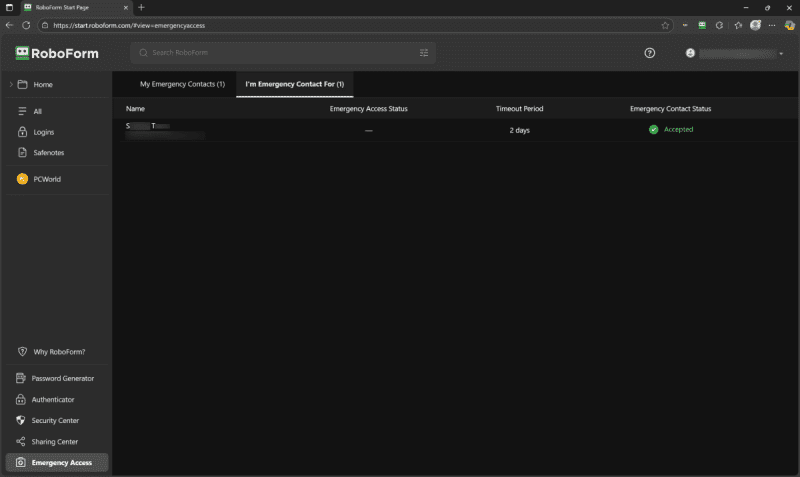Open Security Center shield icon
This screenshot has width=800, height=477.
(x=22, y=421)
